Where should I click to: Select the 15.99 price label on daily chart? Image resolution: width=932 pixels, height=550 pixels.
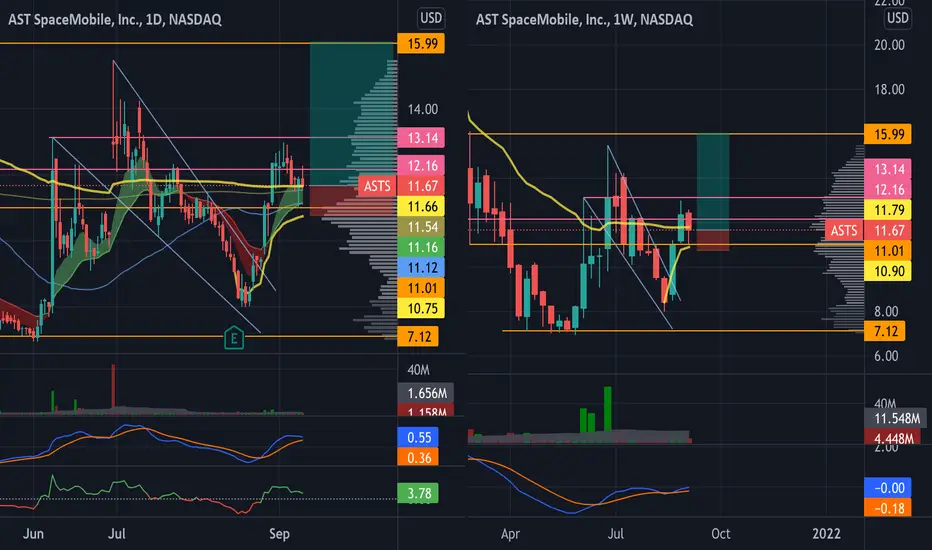point(421,43)
